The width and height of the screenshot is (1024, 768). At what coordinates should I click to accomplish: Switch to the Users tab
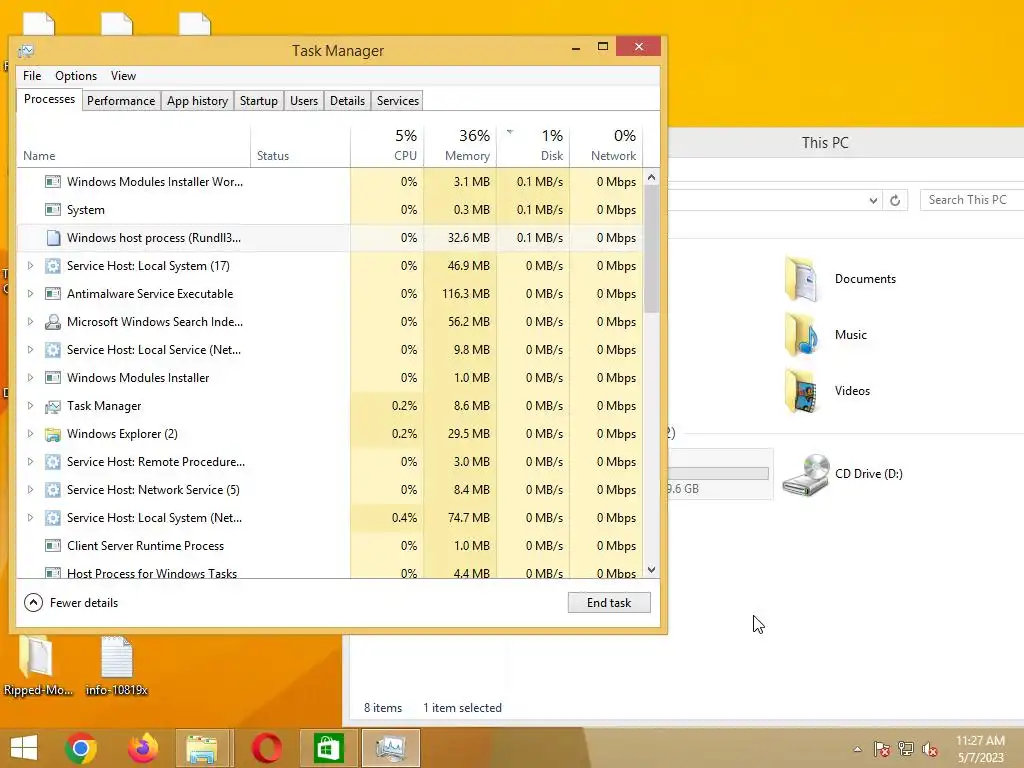click(304, 101)
